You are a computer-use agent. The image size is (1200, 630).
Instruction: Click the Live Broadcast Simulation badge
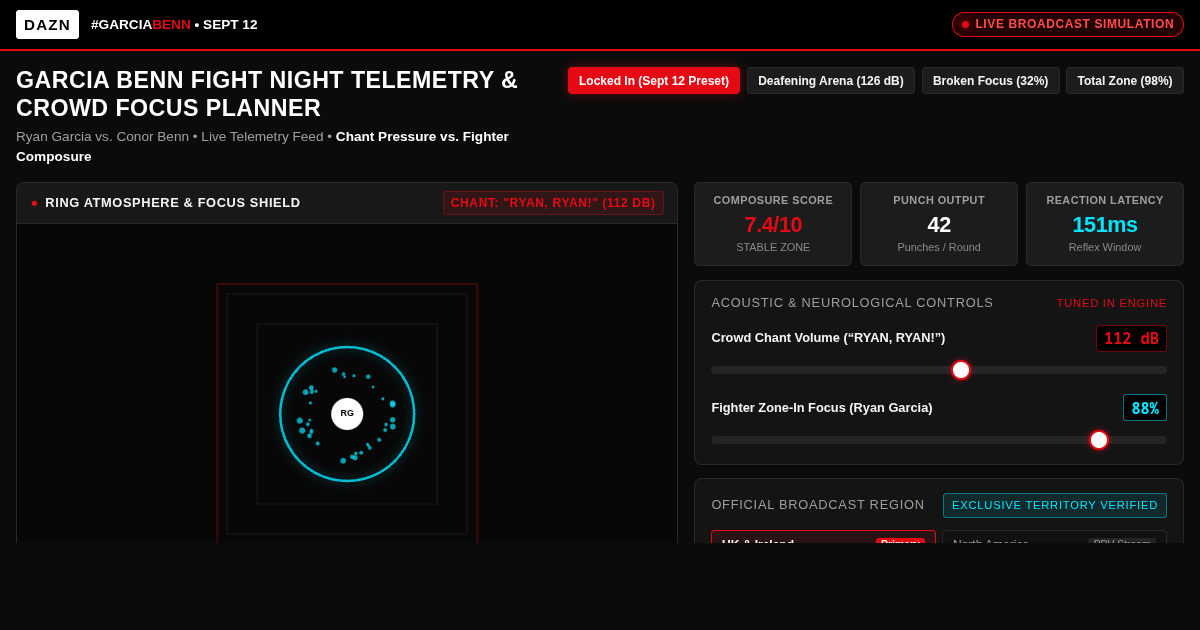1068,24
